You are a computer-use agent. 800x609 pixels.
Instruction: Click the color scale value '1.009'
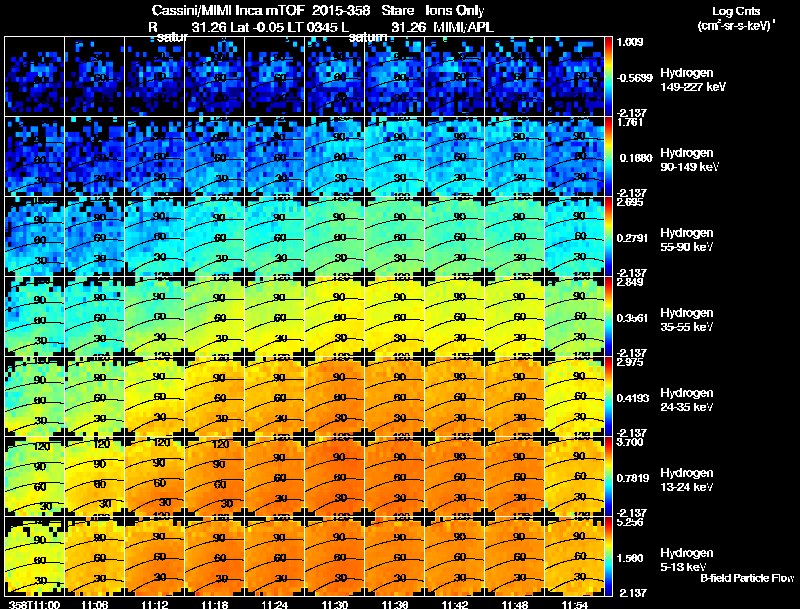coord(630,42)
